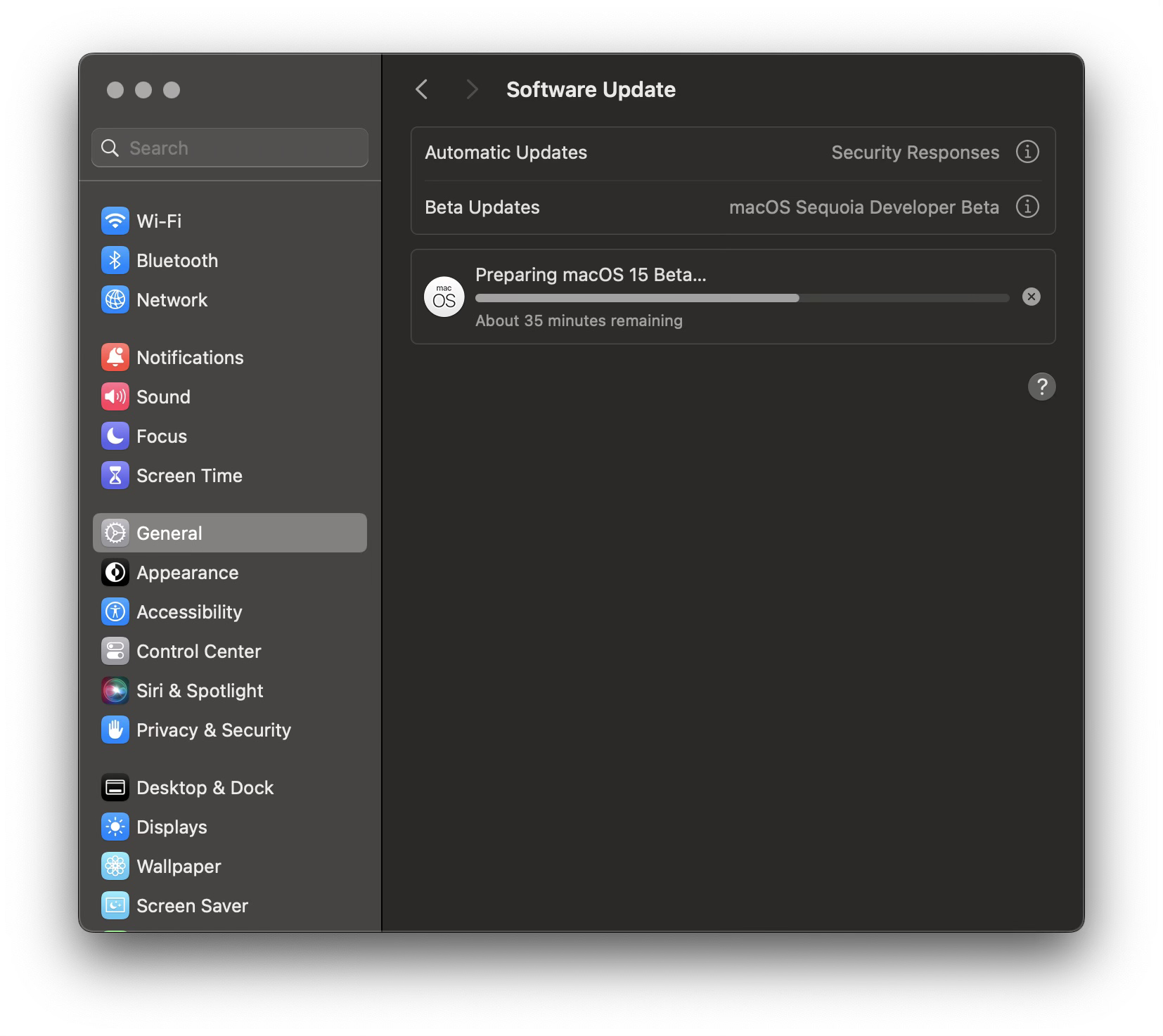The image size is (1163, 1036).
Task: Open info for Beta Updates
Action: click(1027, 207)
